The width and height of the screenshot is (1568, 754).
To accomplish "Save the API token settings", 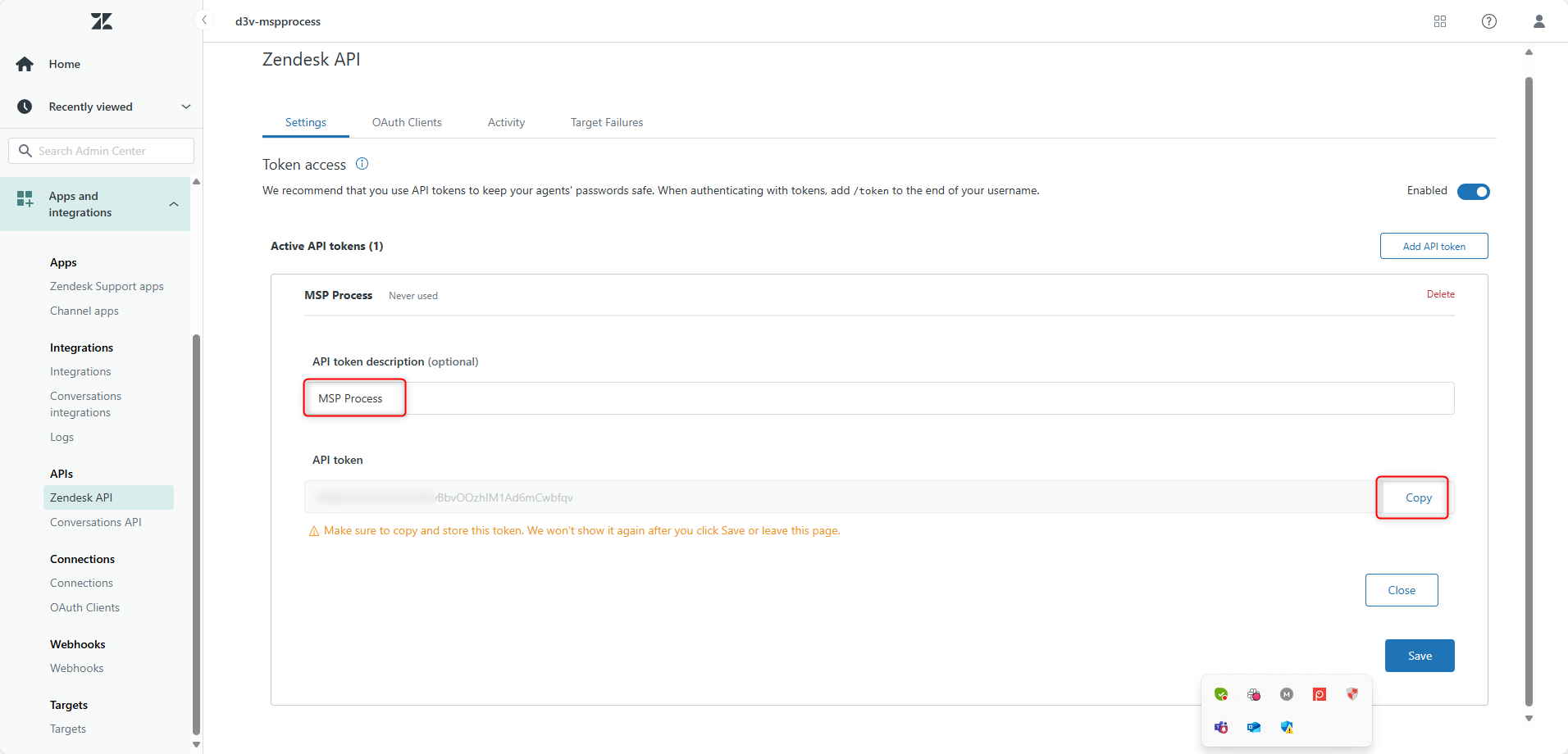I will [x=1420, y=656].
